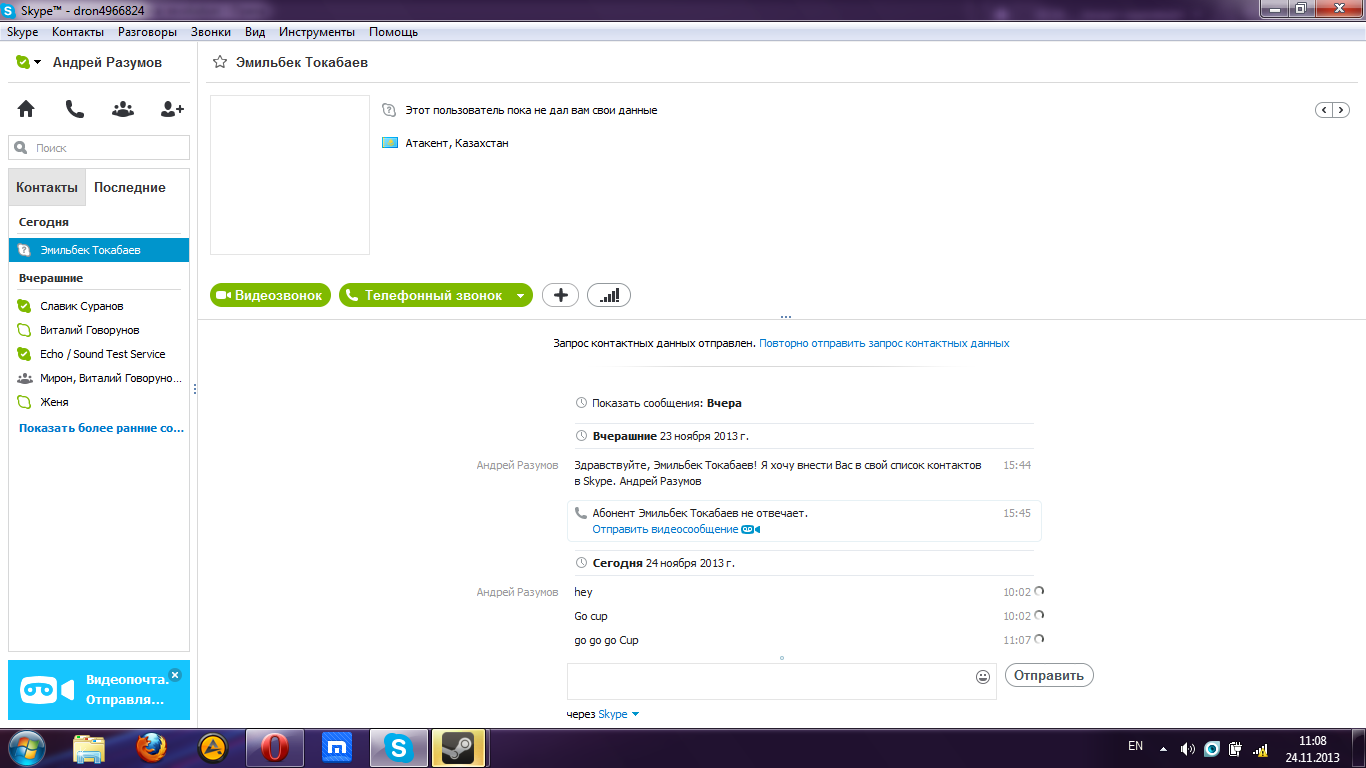The width and height of the screenshot is (1366, 768).
Task: Click own status icon next to Андрей Разумов
Action: (23, 62)
